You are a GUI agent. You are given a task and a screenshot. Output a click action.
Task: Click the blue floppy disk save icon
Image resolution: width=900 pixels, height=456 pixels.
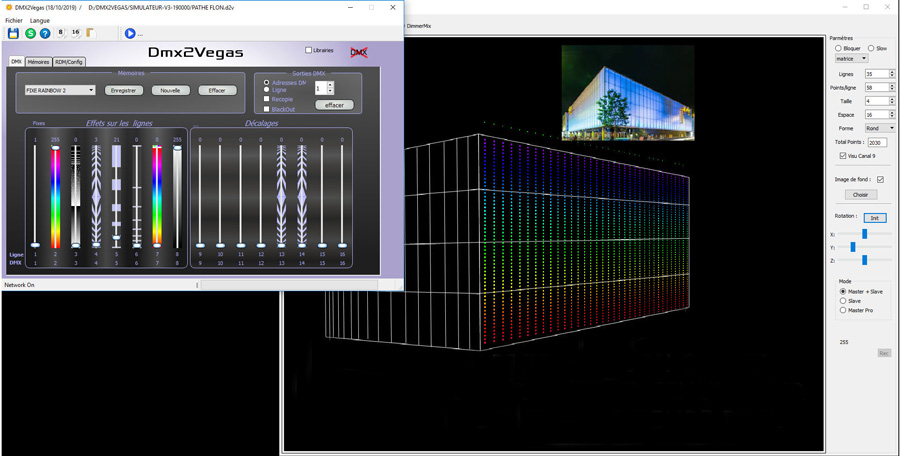click(x=13, y=33)
